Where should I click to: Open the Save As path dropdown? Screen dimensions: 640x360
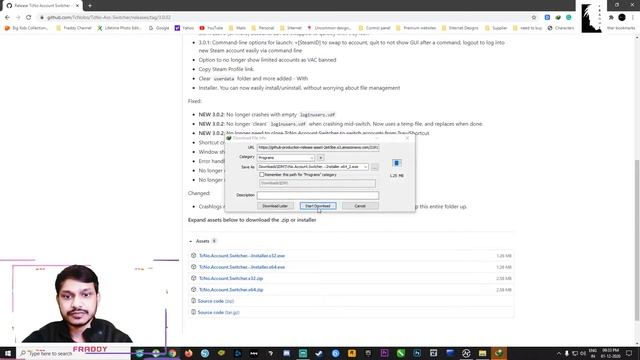click(x=365, y=167)
